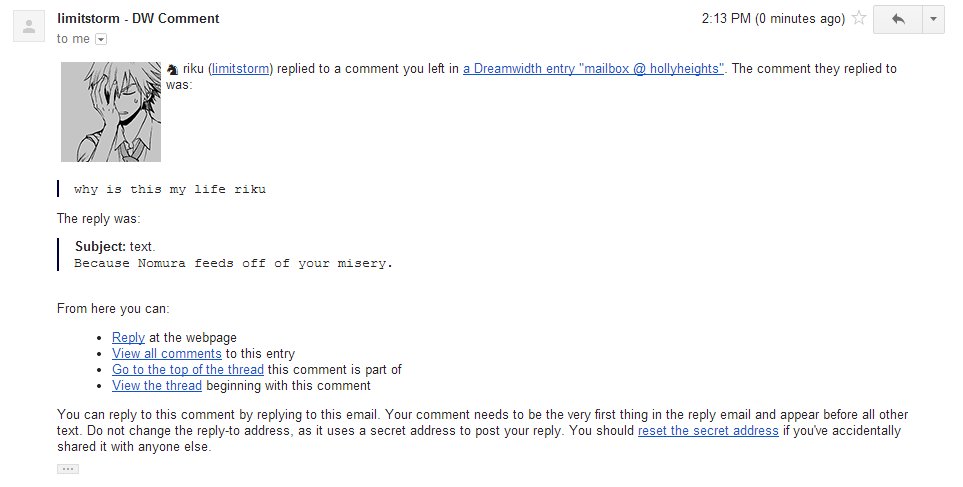
Task: Follow 'Go to the top of the thread'
Action: pos(187,369)
